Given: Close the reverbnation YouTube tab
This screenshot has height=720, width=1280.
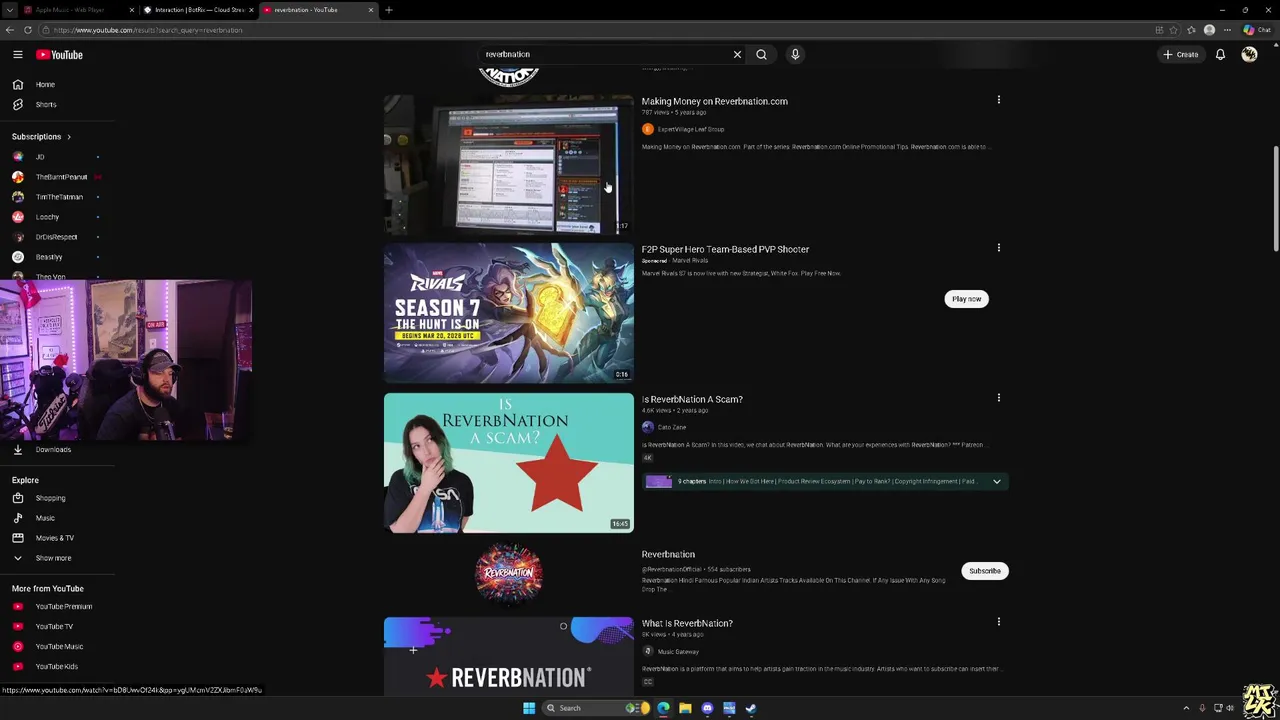Looking at the screenshot, I should [371, 10].
